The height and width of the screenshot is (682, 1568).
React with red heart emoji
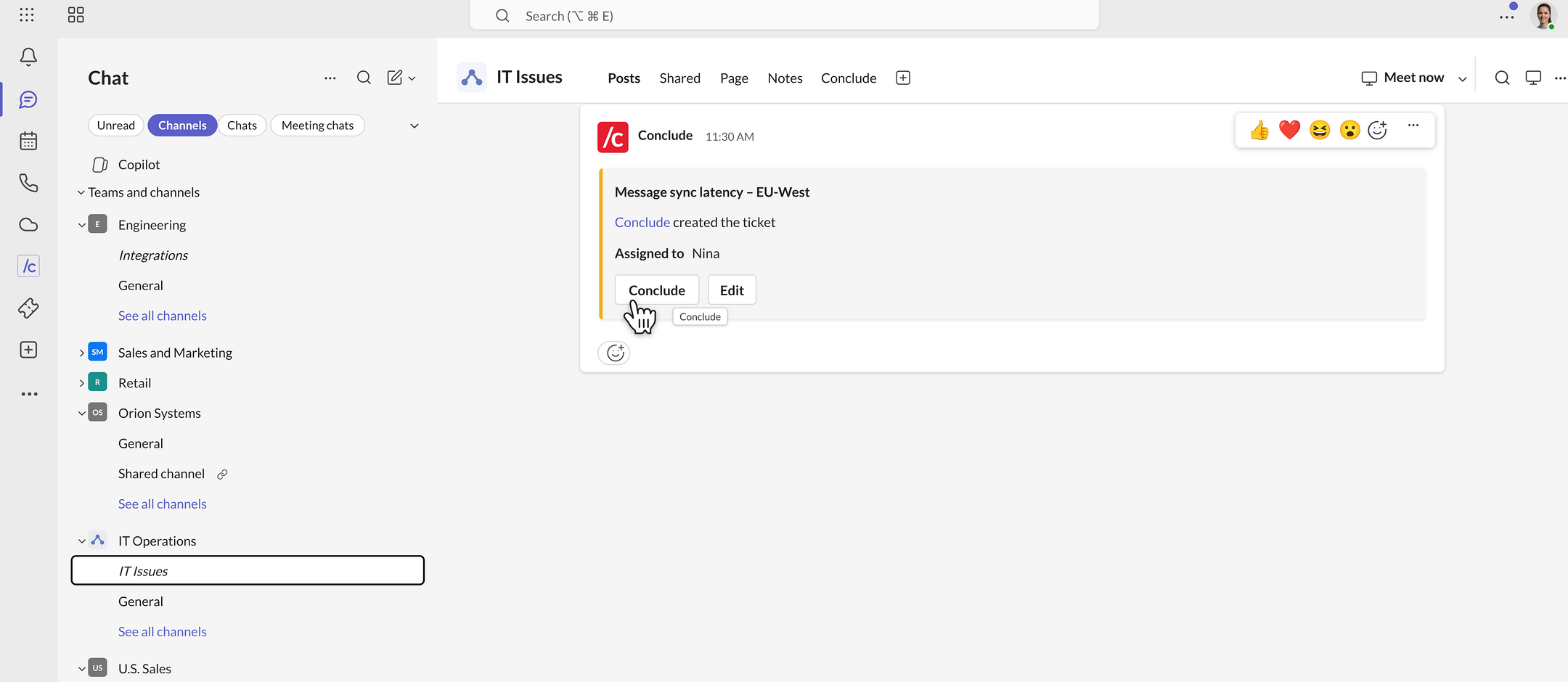(x=1289, y=130)
